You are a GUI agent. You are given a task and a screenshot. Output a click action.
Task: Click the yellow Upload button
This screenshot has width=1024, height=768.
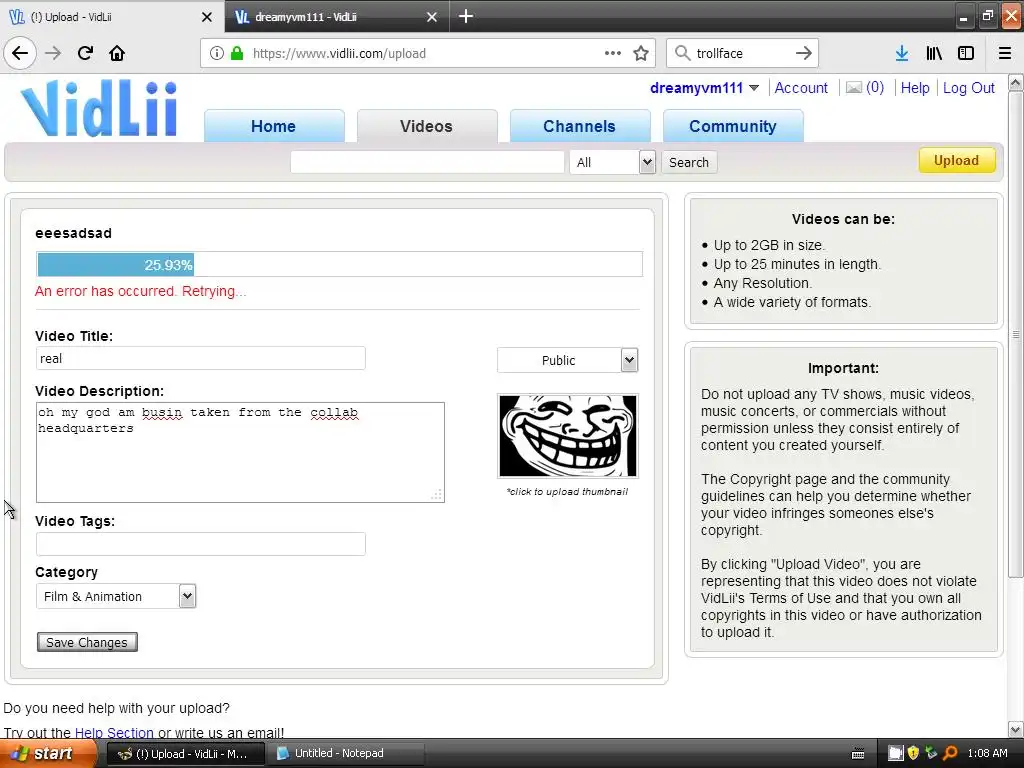pos(957,161)
